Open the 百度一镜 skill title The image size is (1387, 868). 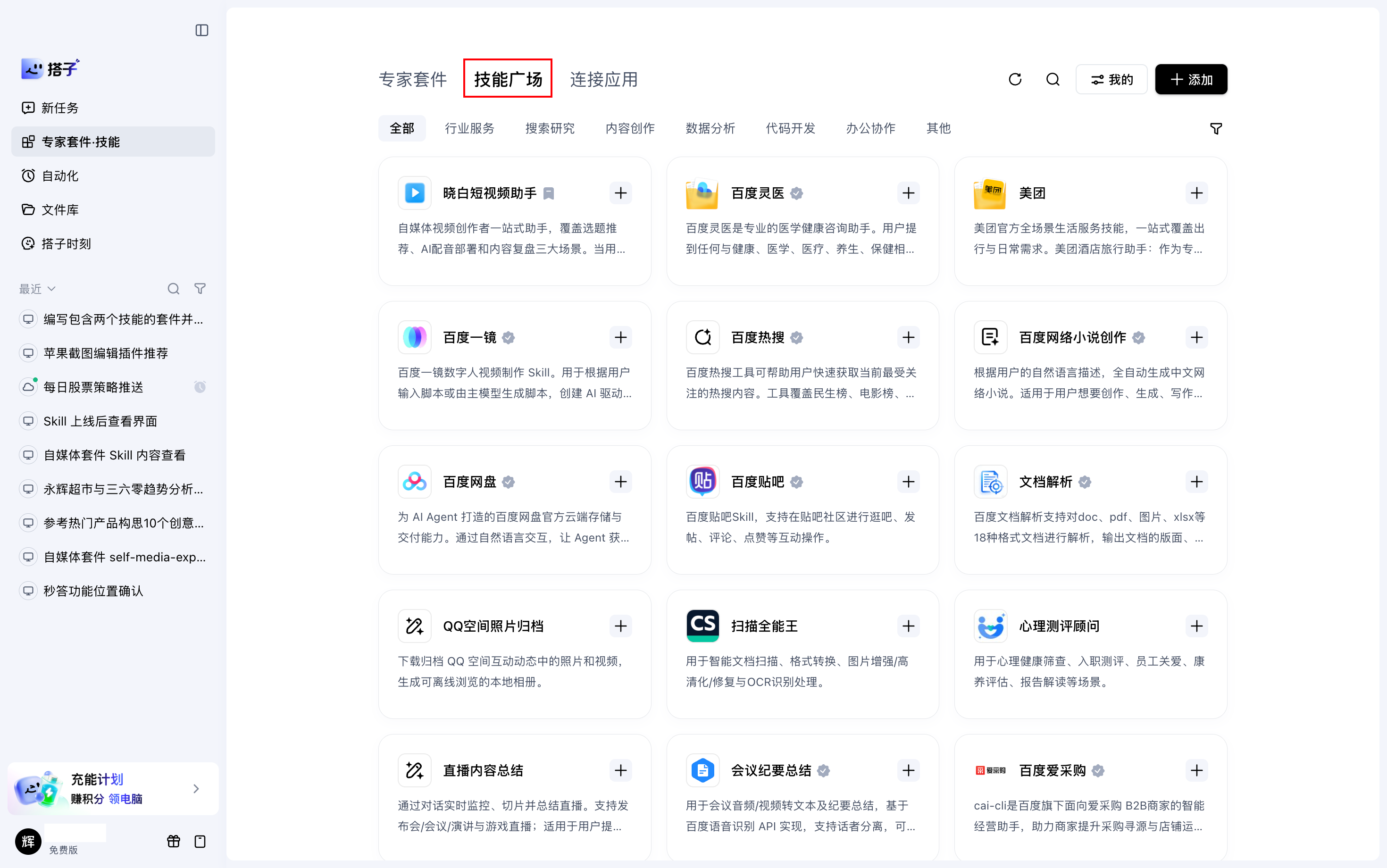pyautogui.click(x=469, y=338)
